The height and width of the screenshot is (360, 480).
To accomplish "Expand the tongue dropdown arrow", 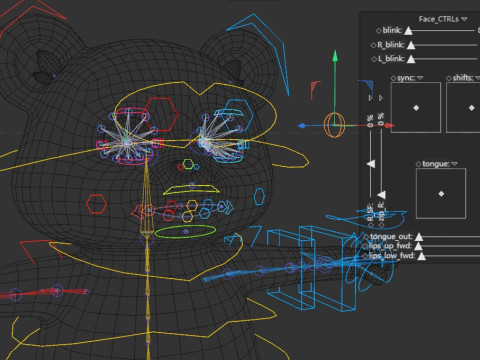I will (455, 164).
